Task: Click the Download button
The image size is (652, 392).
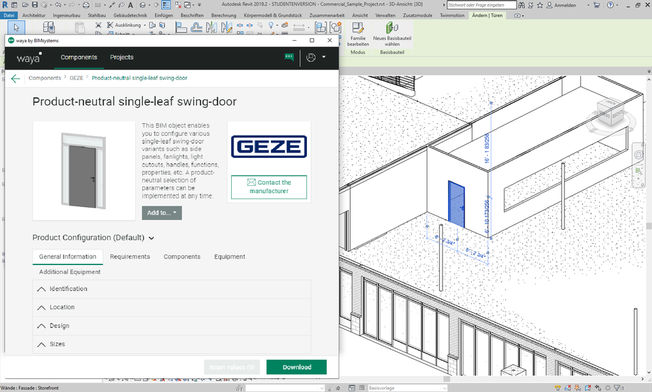Action: 296,367
